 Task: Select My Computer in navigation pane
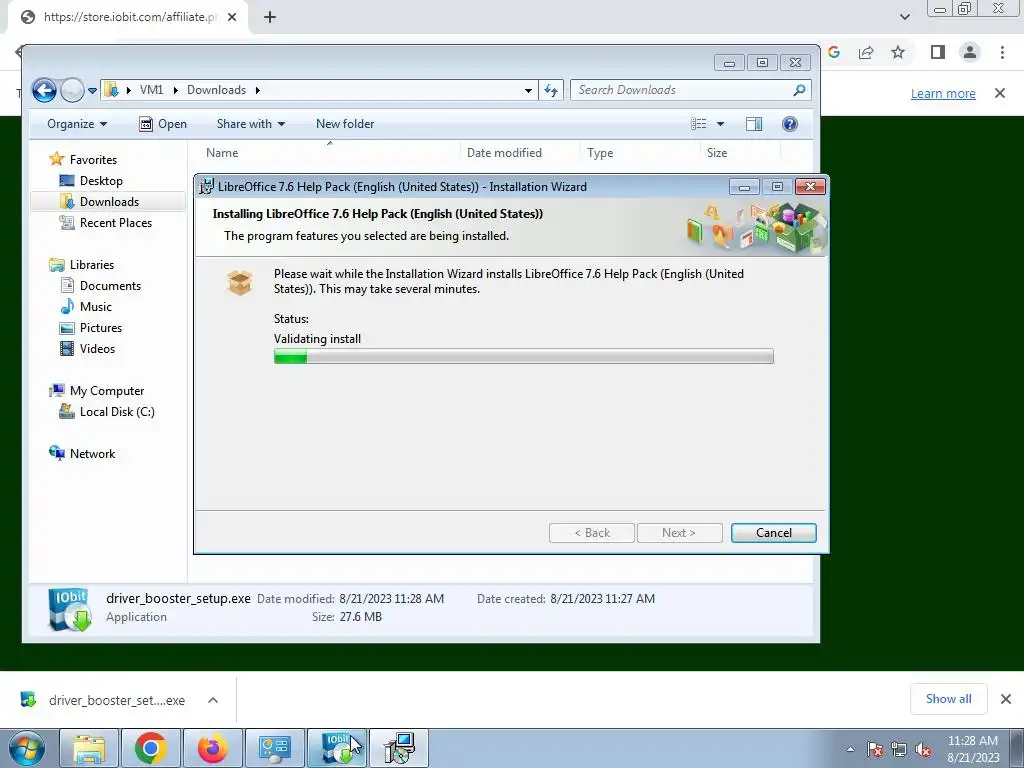[x=106, y=391]
